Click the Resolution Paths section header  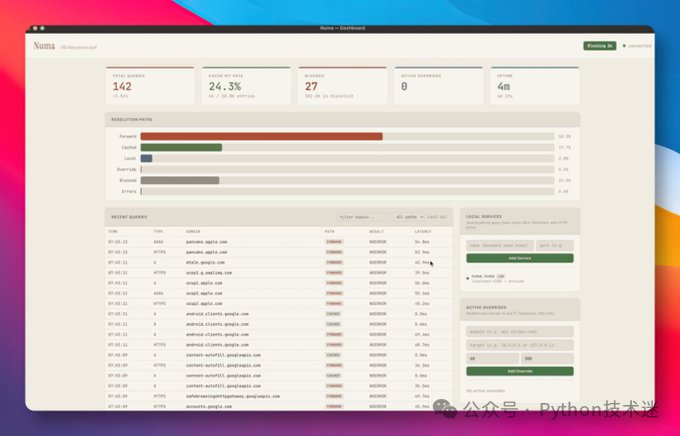pos(343,119)
